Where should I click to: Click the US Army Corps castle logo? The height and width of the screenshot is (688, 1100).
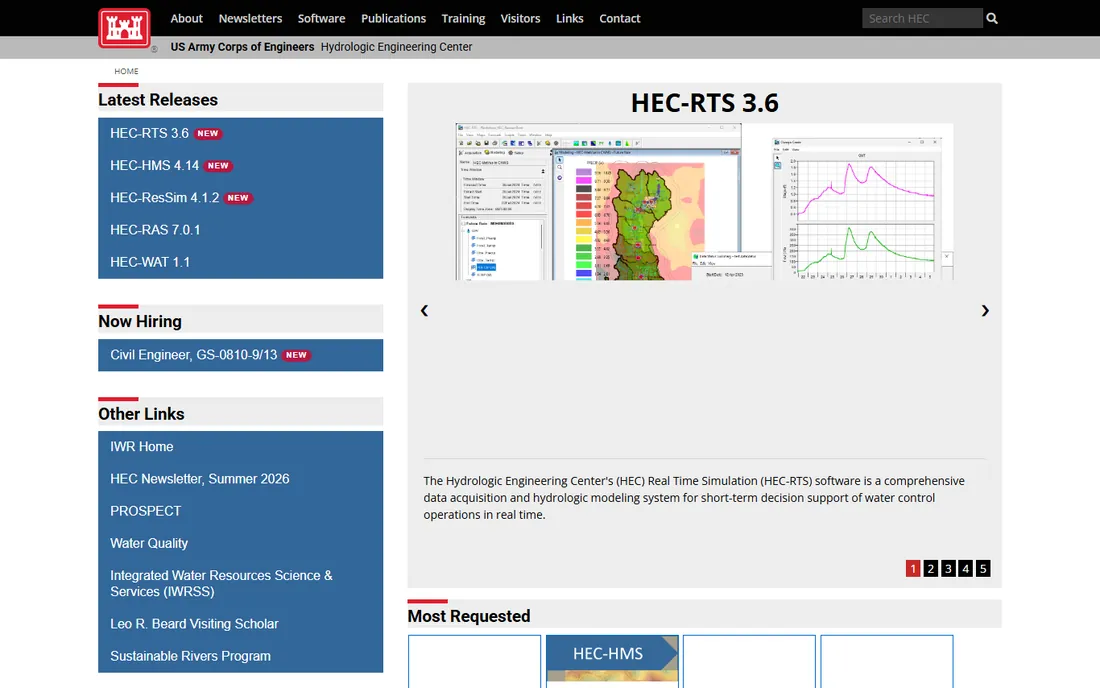124,28
